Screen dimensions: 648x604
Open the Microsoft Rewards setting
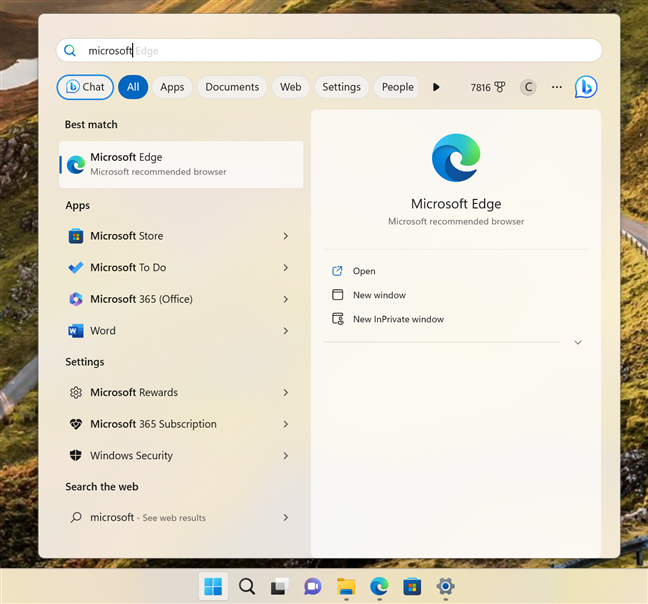tap(179, 392)
